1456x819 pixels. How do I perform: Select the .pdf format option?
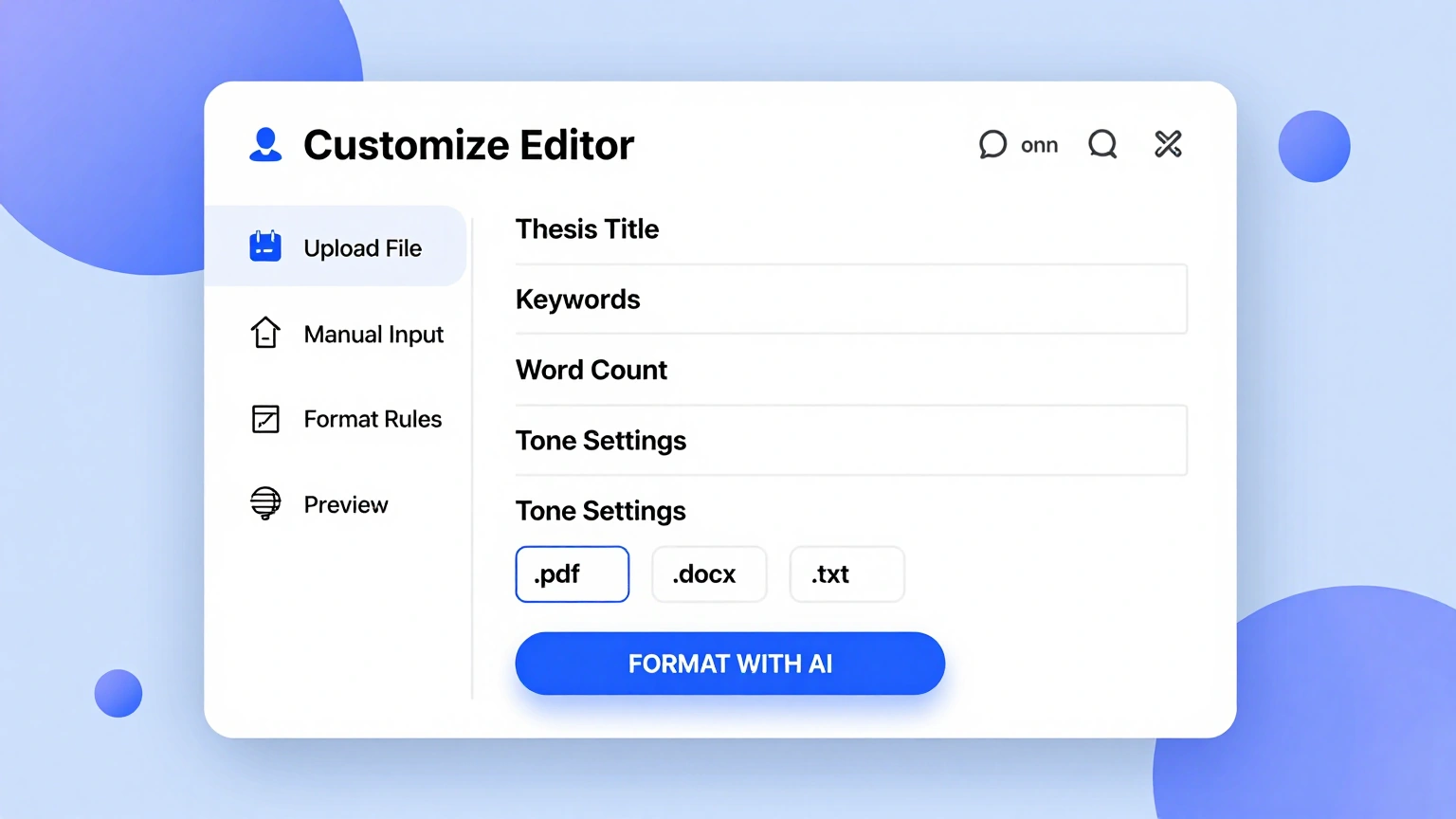pos(573,573)
